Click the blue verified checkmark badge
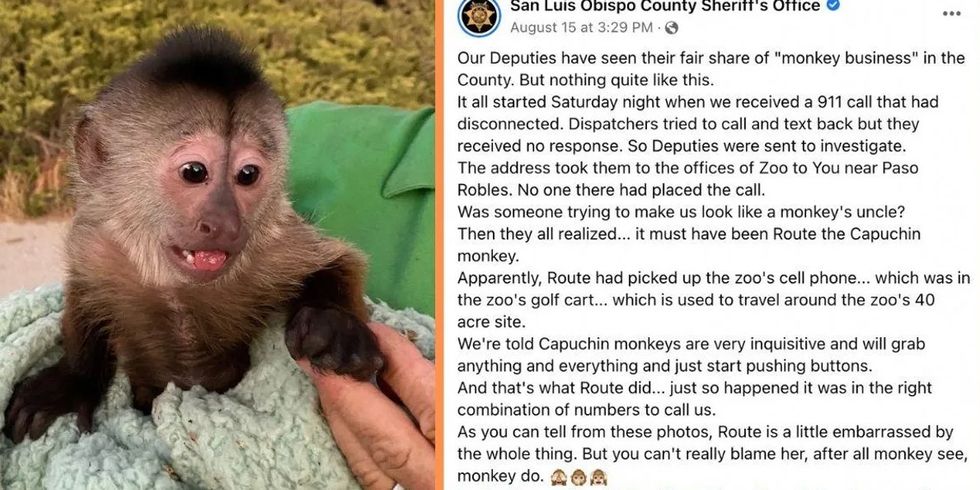 833,6
